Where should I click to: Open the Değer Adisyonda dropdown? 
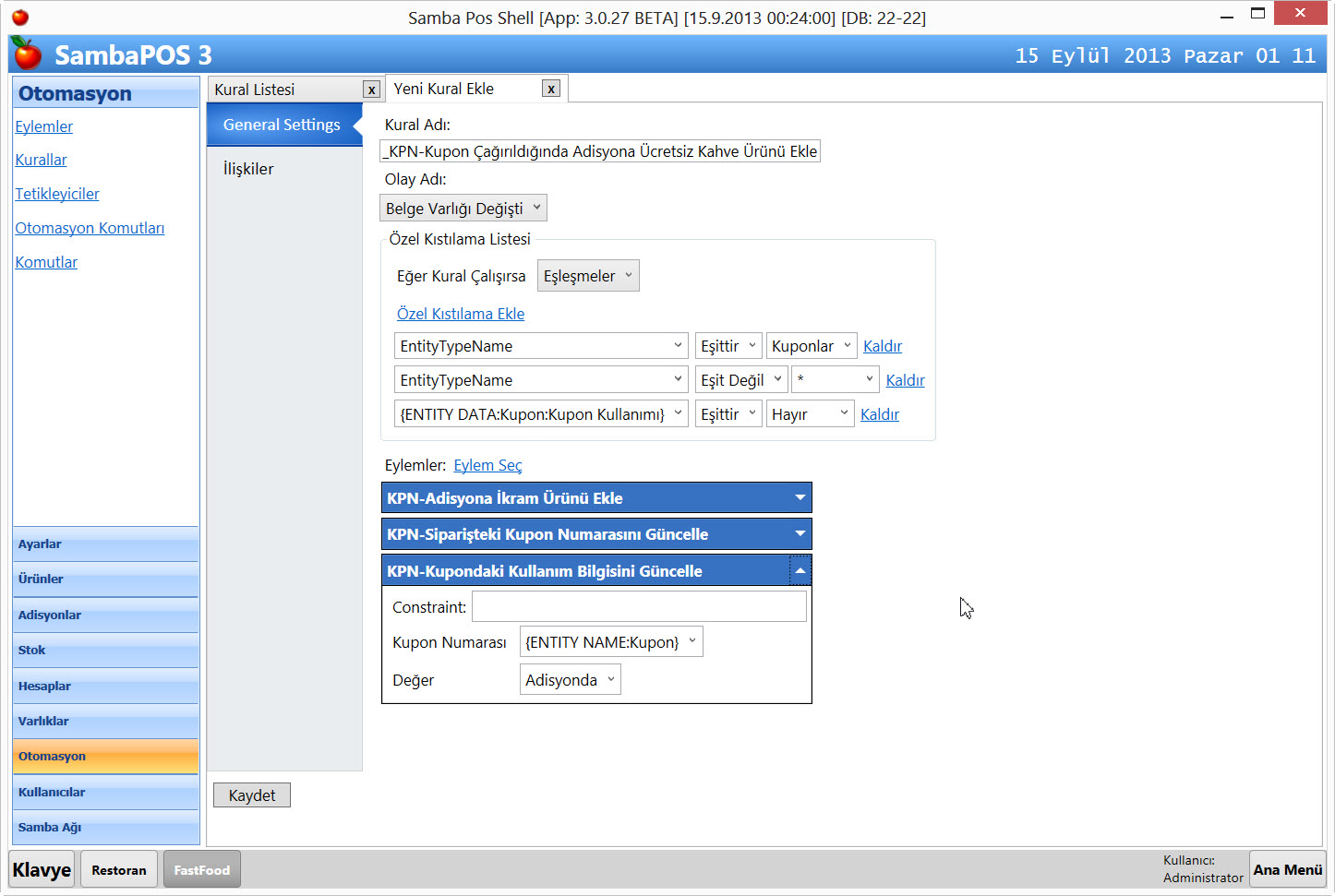click(x=570, y=680)
